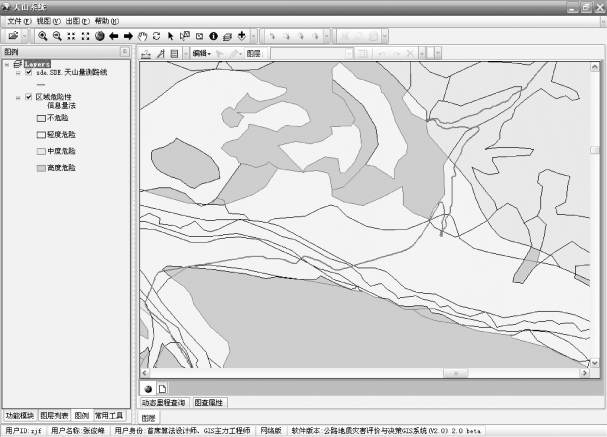The width and height of the screenshot is (607, 437).
Task: Select the Zoom In magnifier tool
Action: (x=43, y=36)
